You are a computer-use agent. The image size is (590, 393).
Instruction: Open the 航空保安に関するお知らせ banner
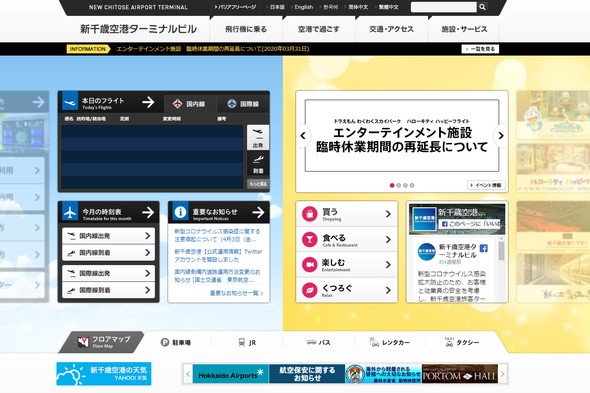[x=307, y=374]
